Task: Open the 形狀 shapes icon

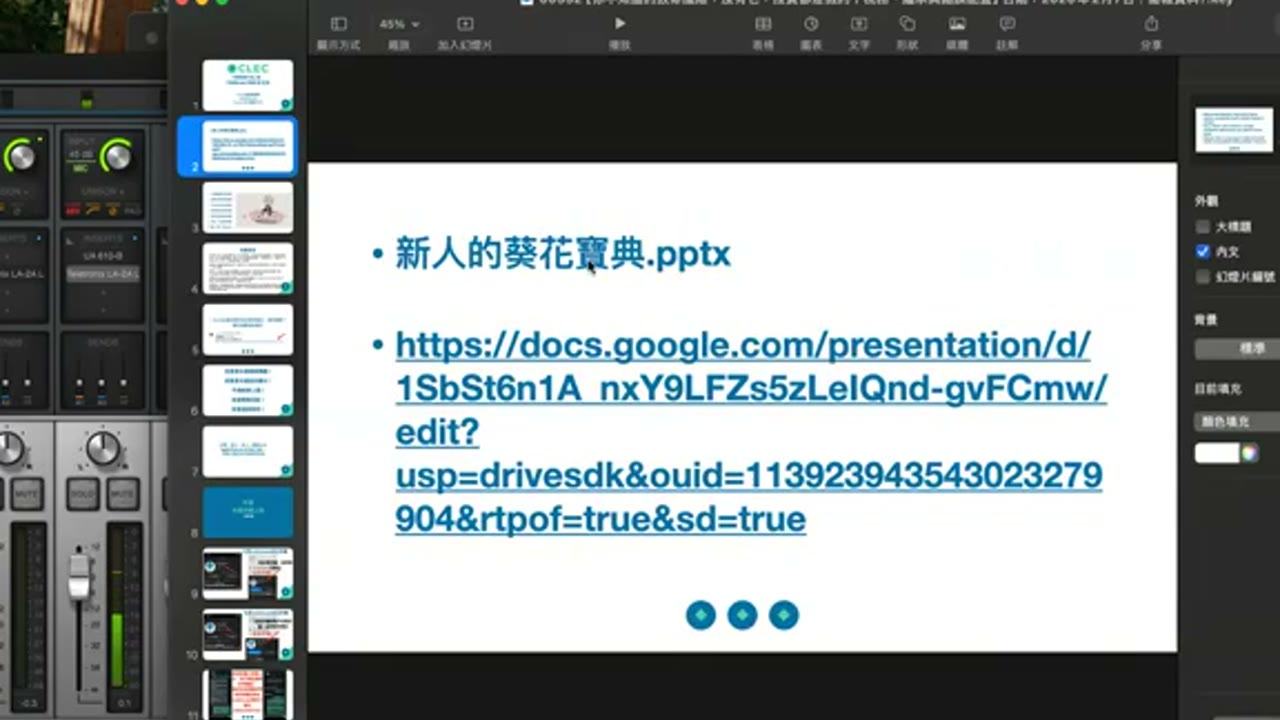Action: pyautogui.click(x=907, y=24)
